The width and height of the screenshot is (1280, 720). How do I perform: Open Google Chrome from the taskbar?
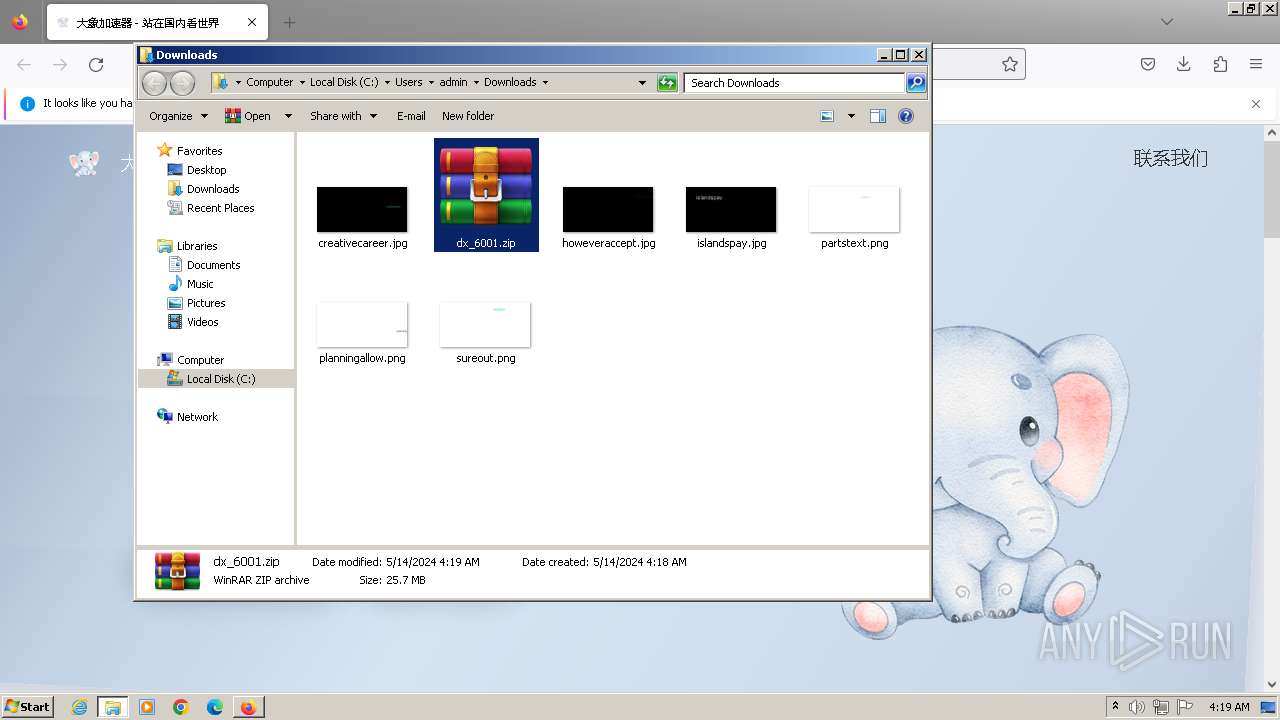(x=181, y=707)
